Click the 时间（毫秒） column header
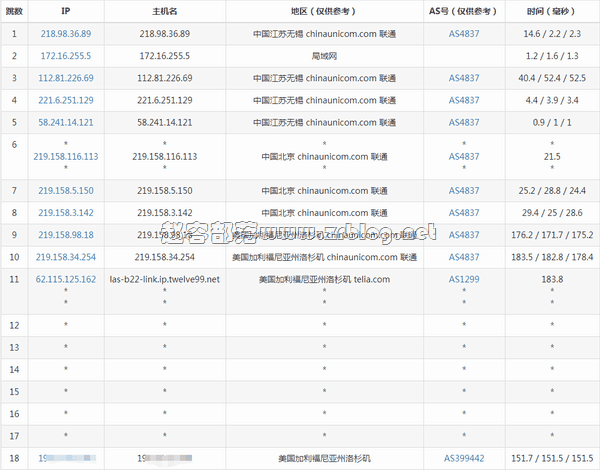This screenshot has height=470, width=600. [x=551, y=11]
